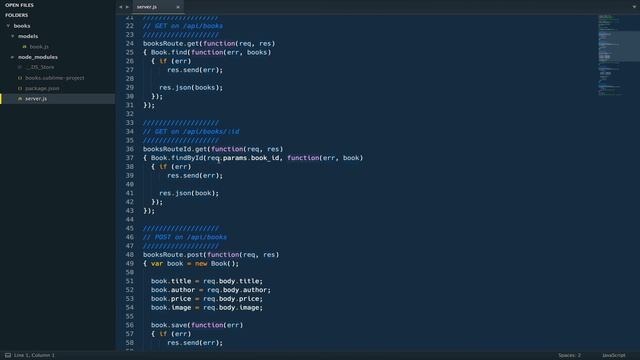
Task: Click the res.json(books); statement
Action: tap(191, 88)
